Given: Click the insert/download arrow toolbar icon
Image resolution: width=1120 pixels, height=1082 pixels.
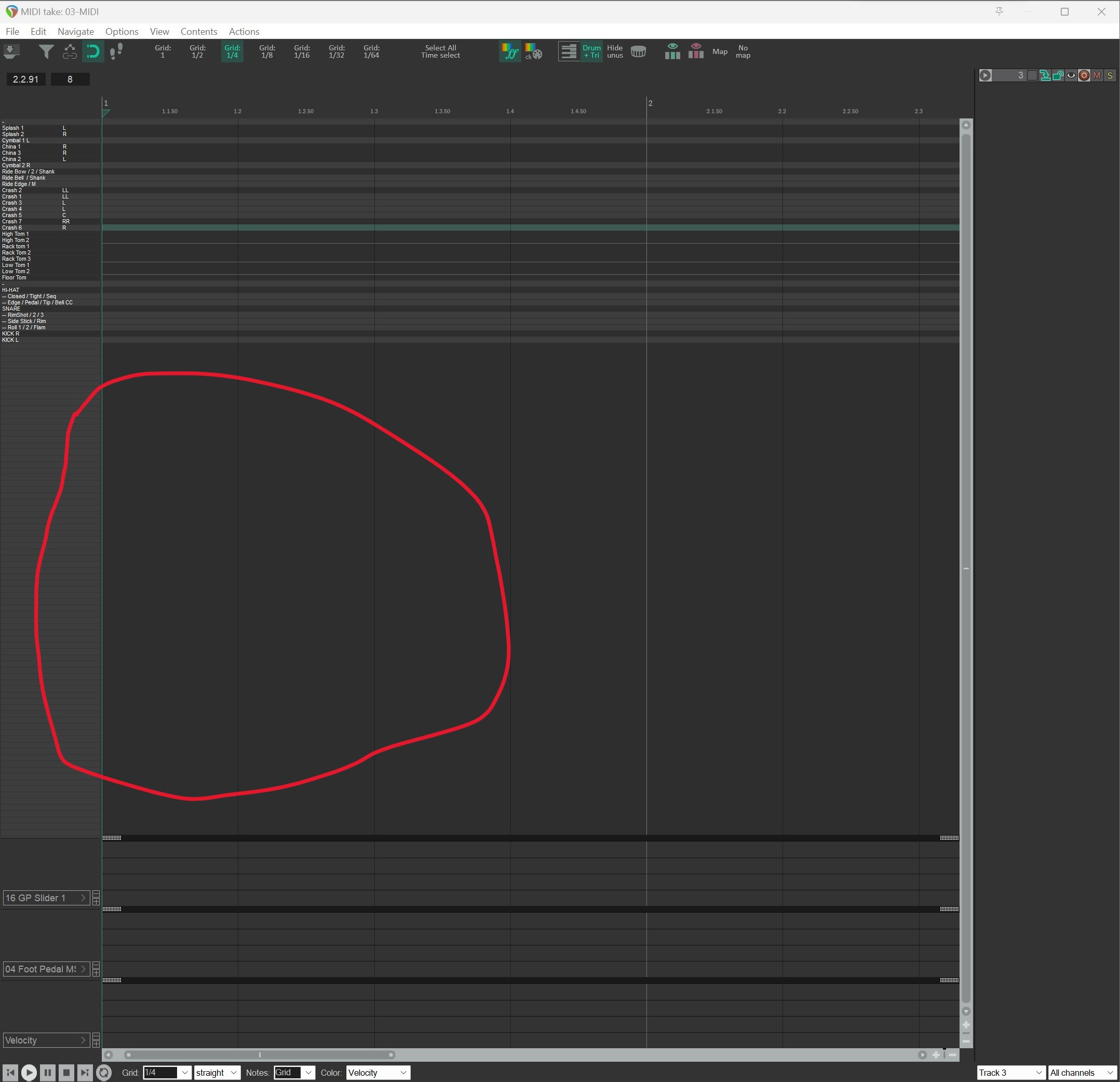Looking at the screenshot, I should pyautogui.click(x=11, y=51).
